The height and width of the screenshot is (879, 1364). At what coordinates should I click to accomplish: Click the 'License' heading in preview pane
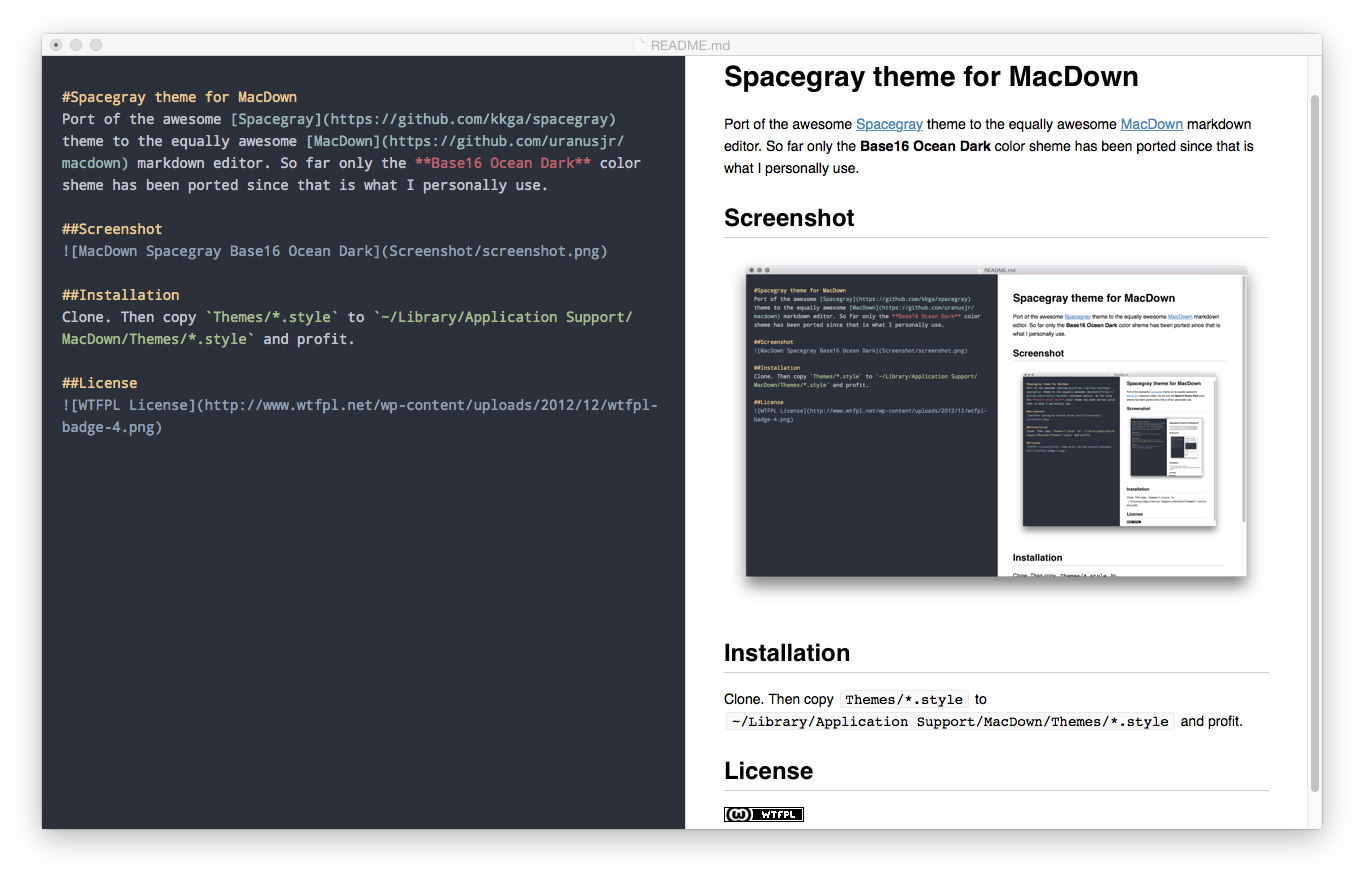point(768,771)
